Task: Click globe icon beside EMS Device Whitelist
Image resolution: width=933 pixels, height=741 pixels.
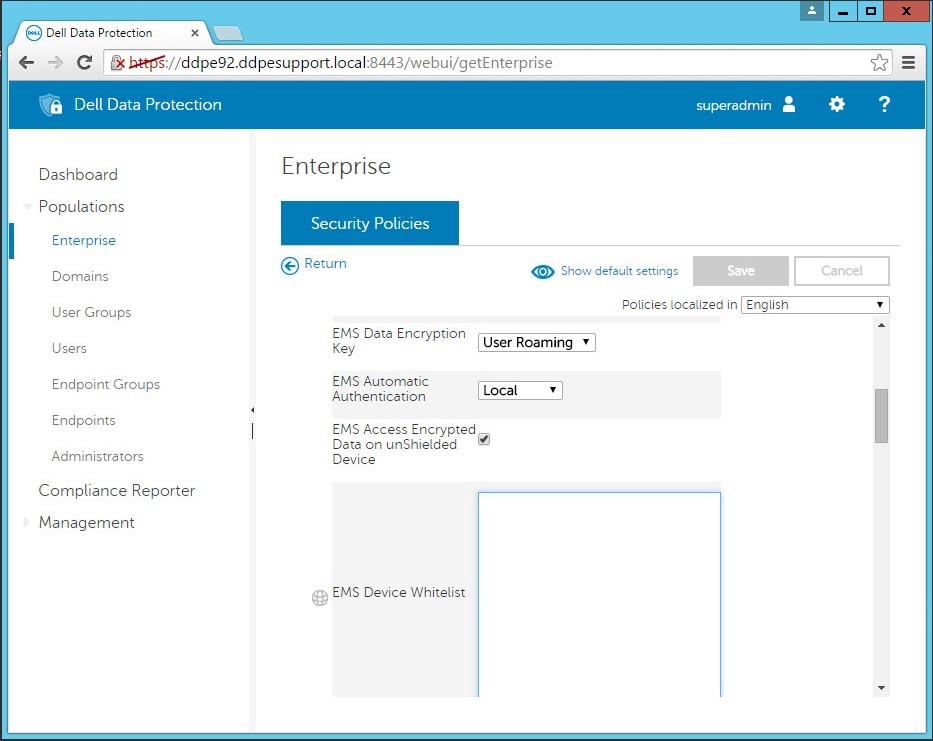Action: click(320, 598)
